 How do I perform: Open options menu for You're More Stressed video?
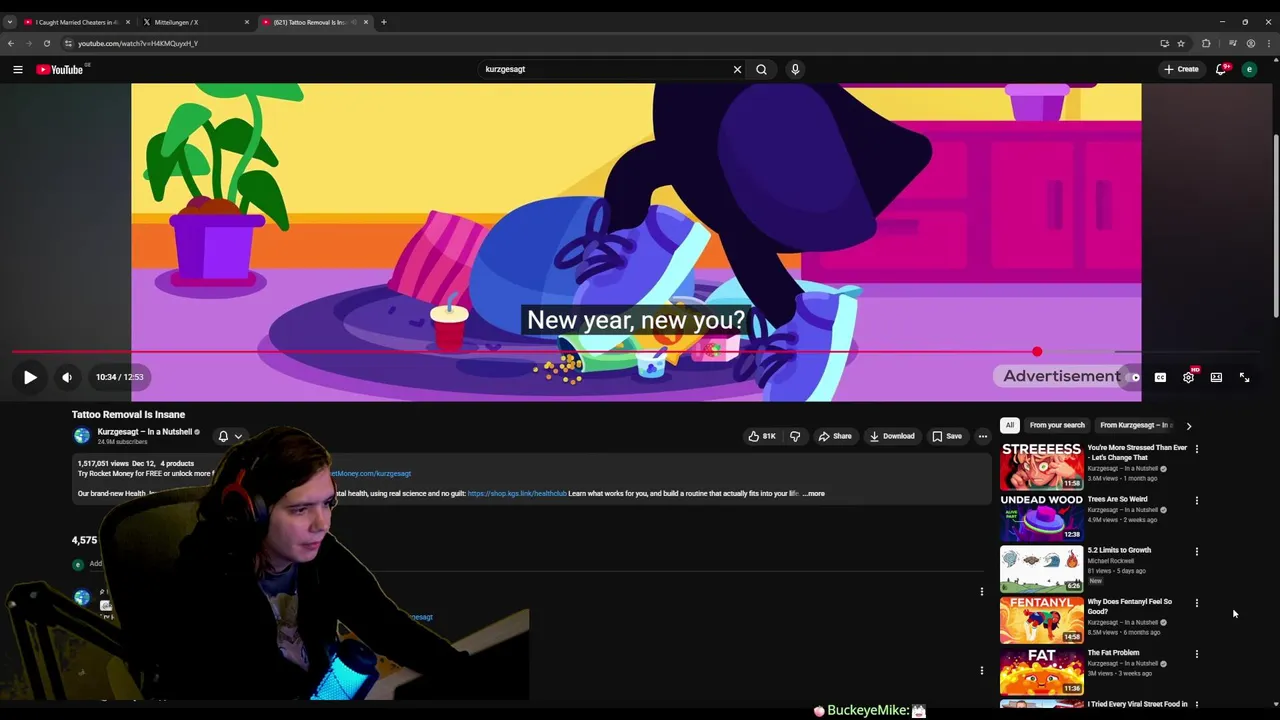[1197, 449]
